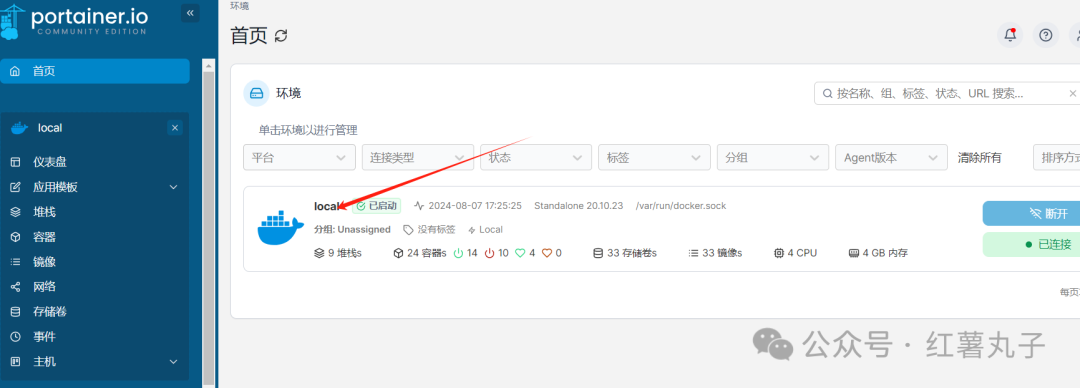Image resolution: width=1080 pixels, height=388 pixels.
Task: Click the 存储卷 database icon in sidebar
Action: 15,312
